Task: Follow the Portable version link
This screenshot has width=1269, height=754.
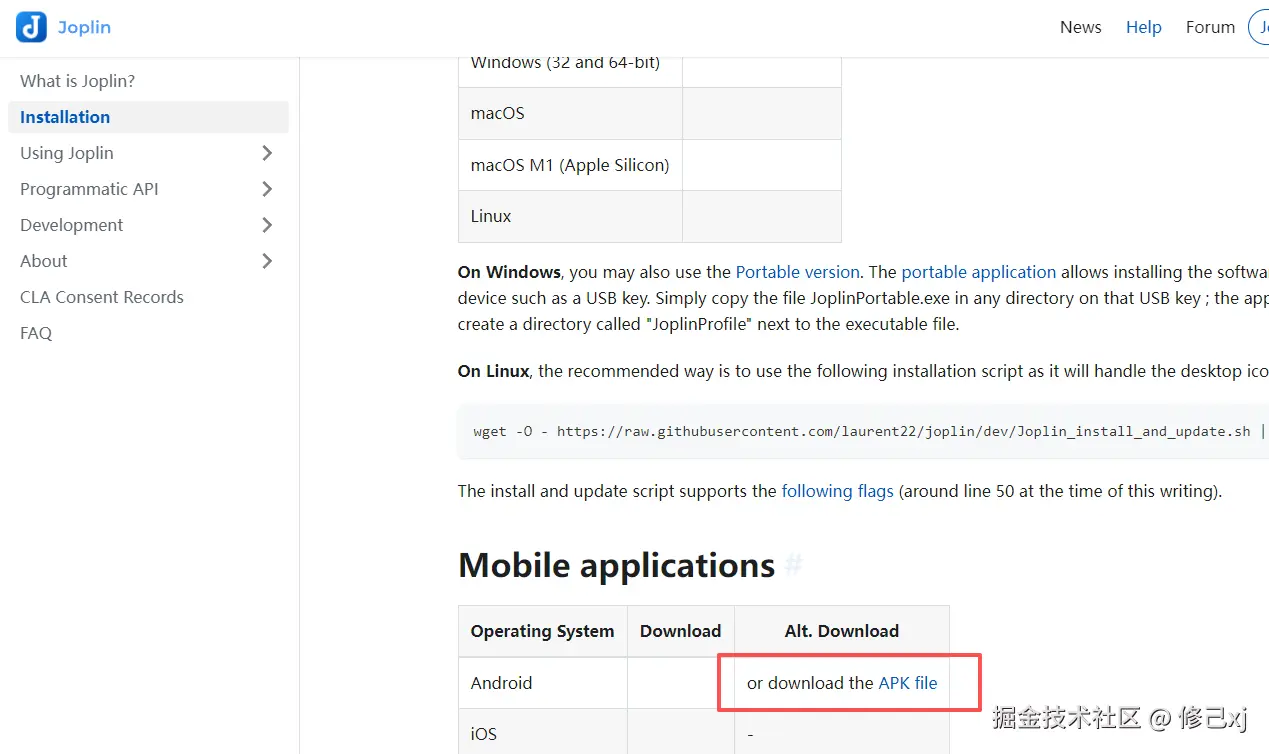Action: 797,272
